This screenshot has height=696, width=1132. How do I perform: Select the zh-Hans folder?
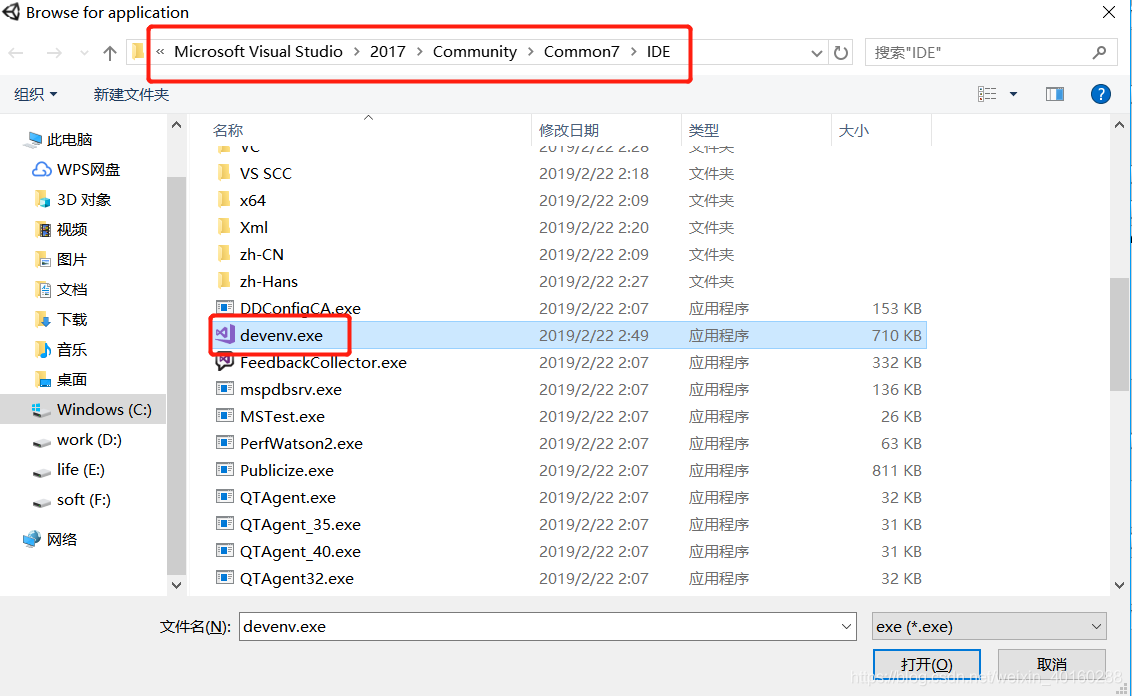[x=269, y=282]
